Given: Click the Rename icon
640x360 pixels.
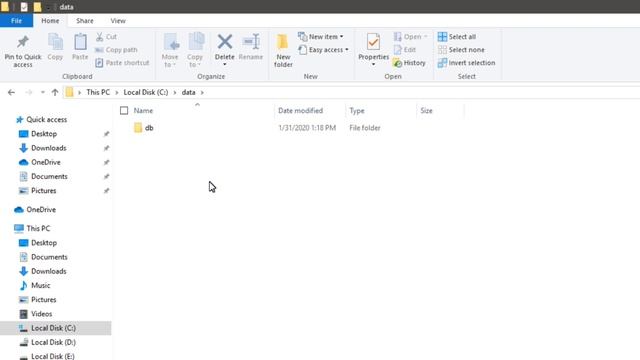Looking at the screenshot, I should [251, 42].
